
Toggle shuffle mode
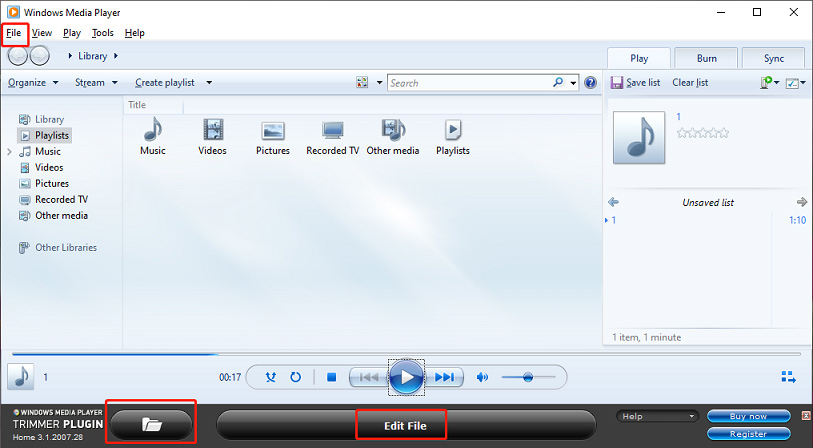click(271, 377)
